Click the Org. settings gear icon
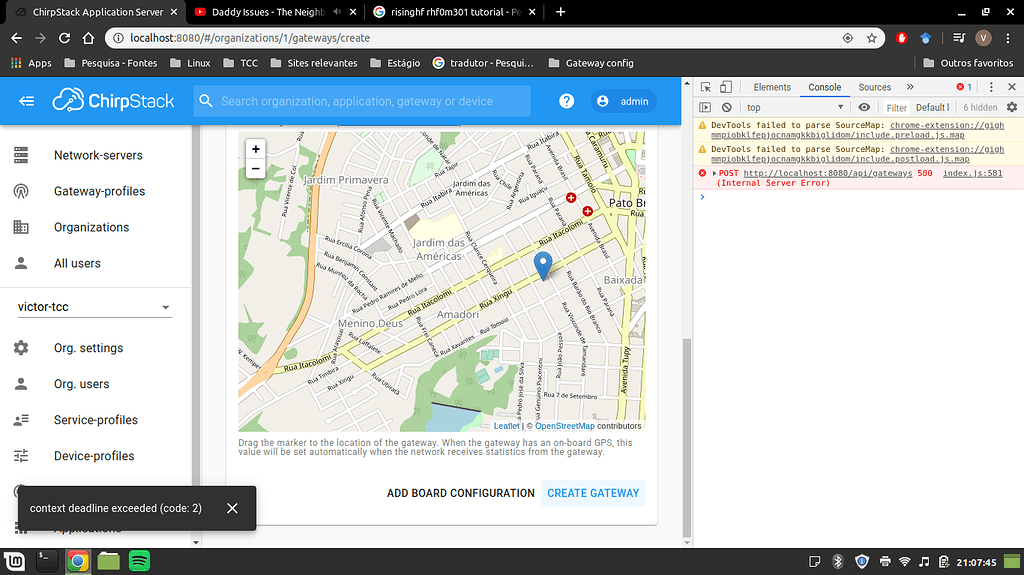The image size is (1024, 575). 21,348
